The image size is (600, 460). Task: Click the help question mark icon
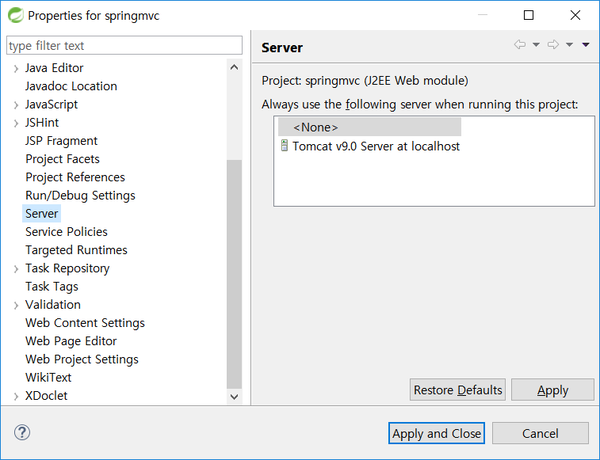click(22, 432)
